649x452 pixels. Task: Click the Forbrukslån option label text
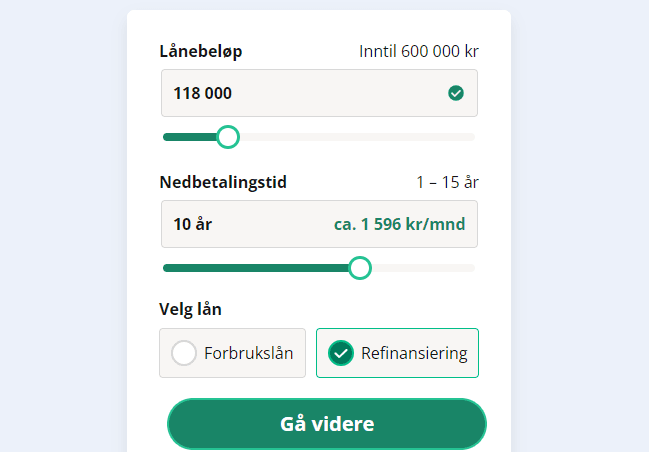(x=248, y=353)
